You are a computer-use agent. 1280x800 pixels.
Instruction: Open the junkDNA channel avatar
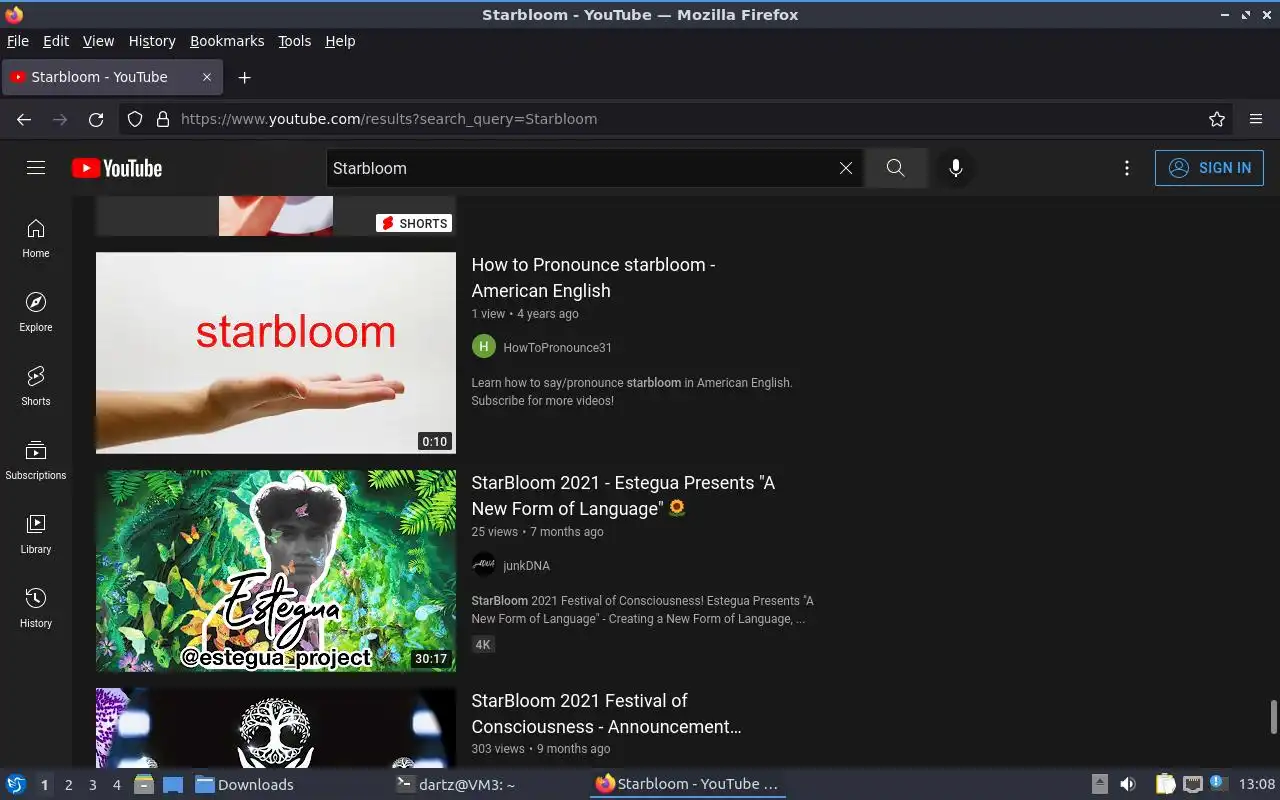[484, 565]
